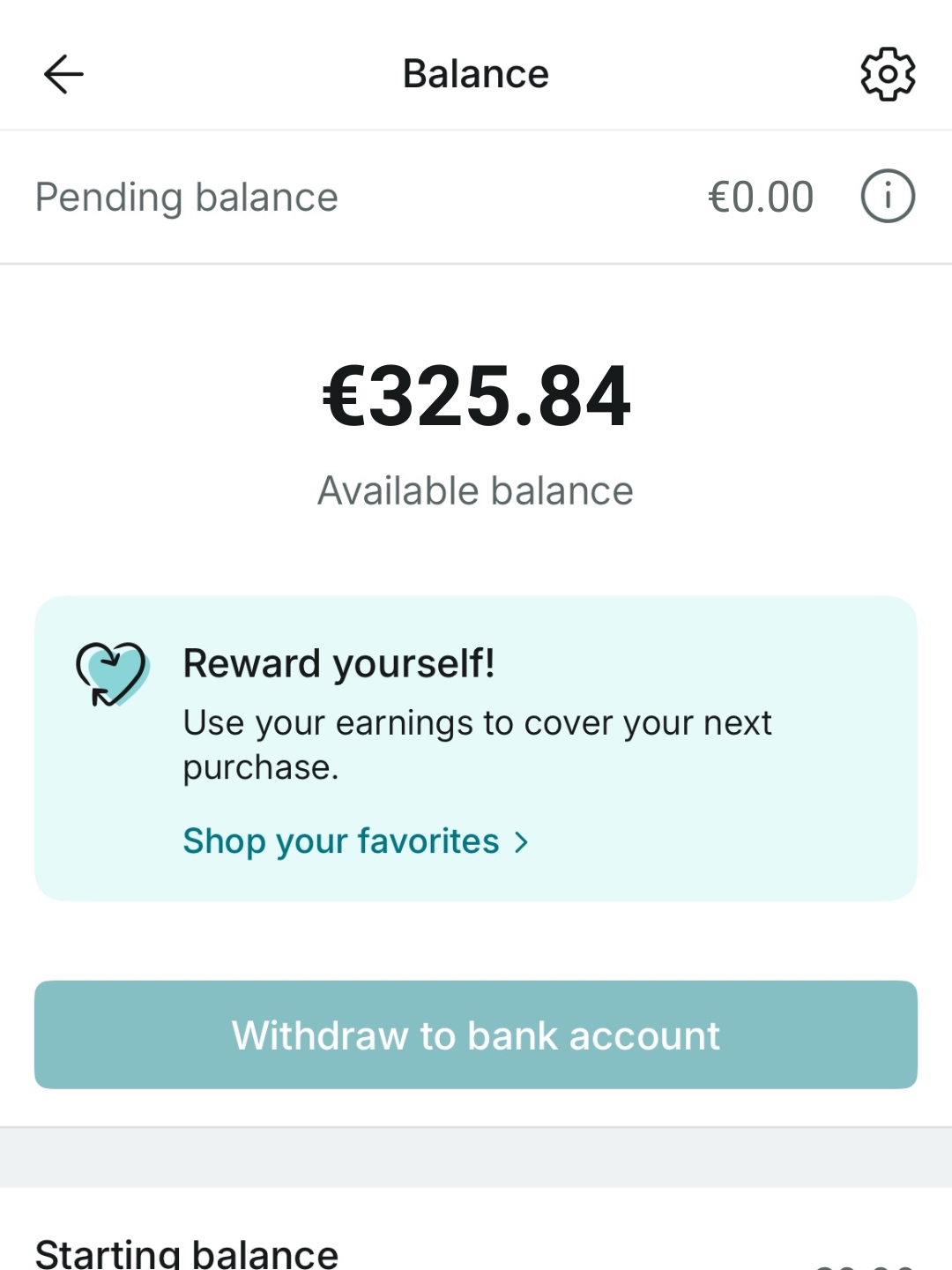Open balance settings gear icon
The width and height of the screenshot is (952, 1270).
point(888,74)
